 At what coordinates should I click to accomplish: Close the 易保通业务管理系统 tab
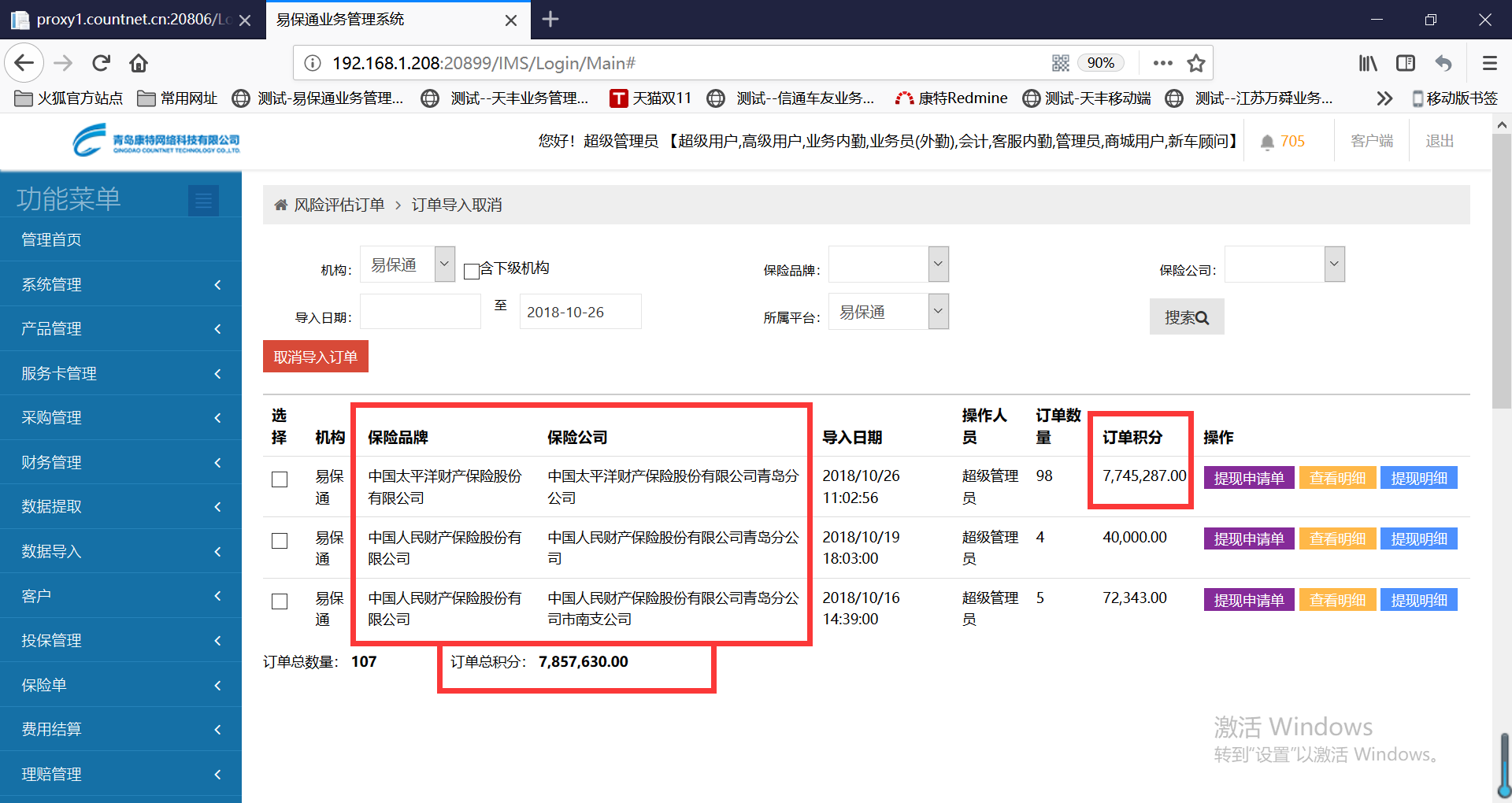click(511, 20)
